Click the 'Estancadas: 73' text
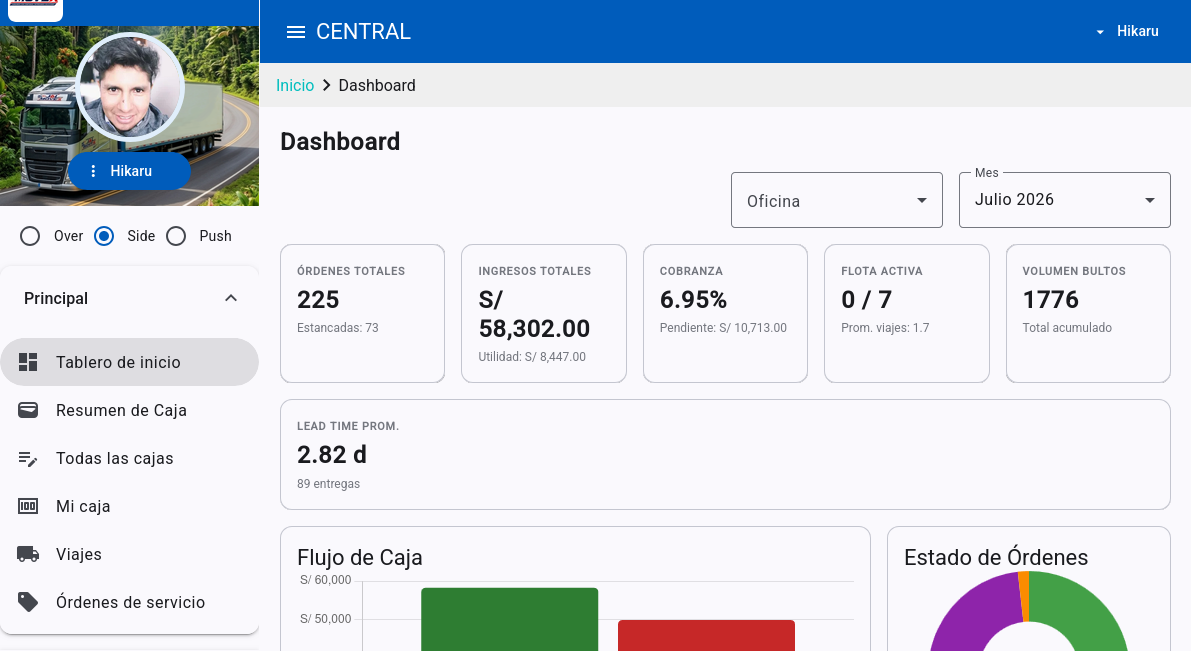Screen dimensions: 1191x651 [x=337, y=328]
